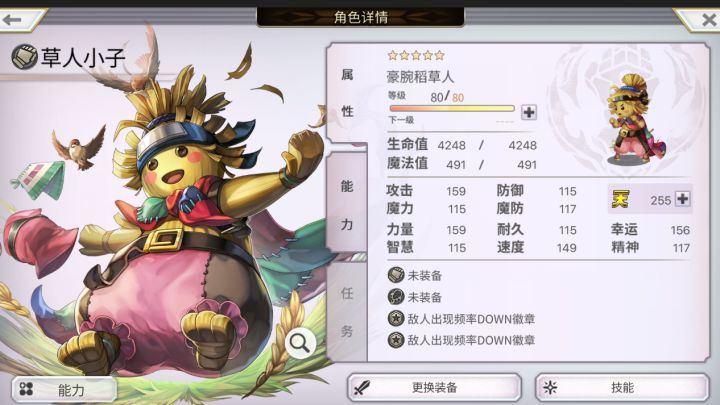Click the yellow 天 element icon

(620, 199)
